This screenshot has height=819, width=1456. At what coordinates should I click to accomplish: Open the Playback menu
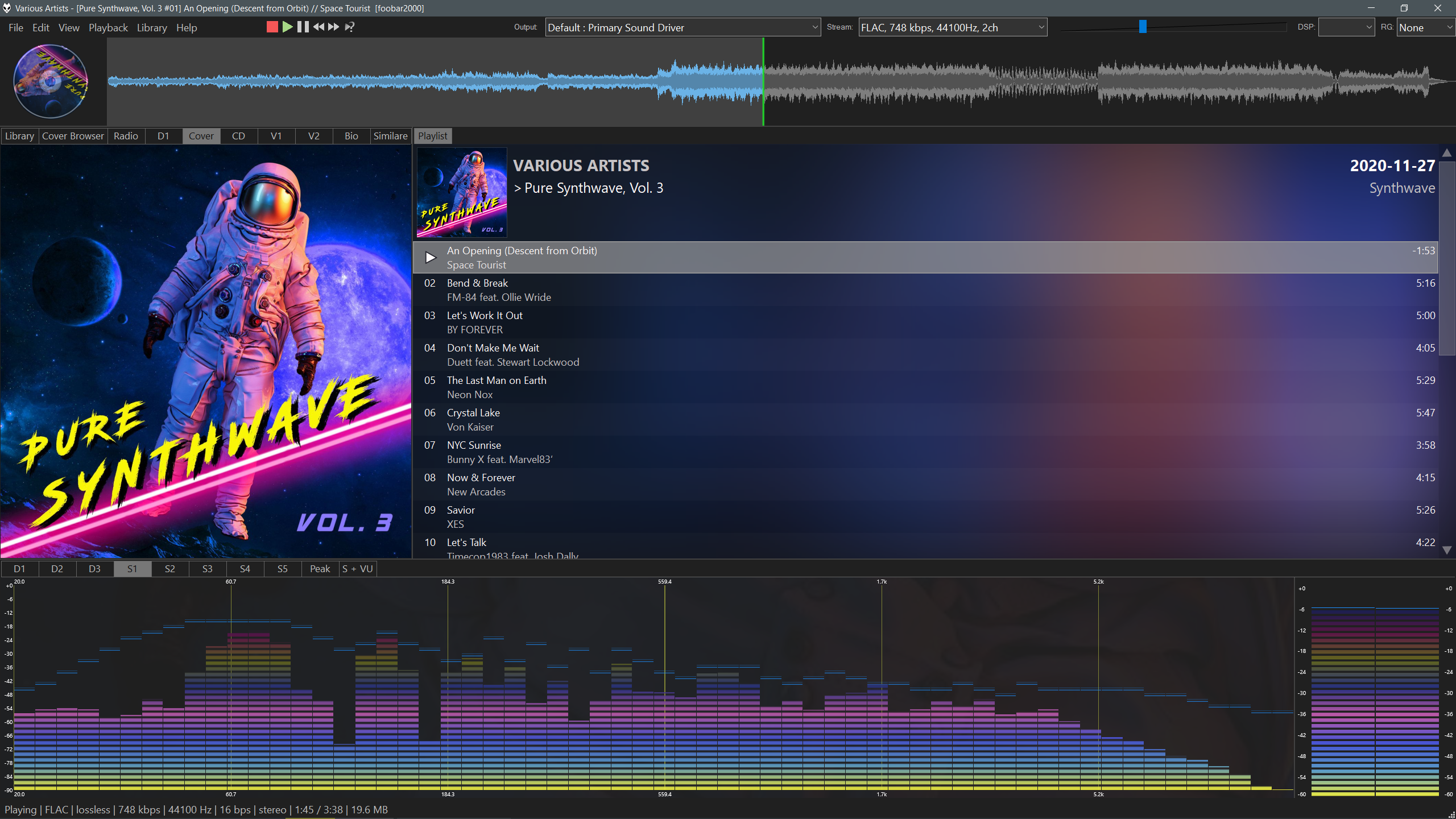(108, 27)
